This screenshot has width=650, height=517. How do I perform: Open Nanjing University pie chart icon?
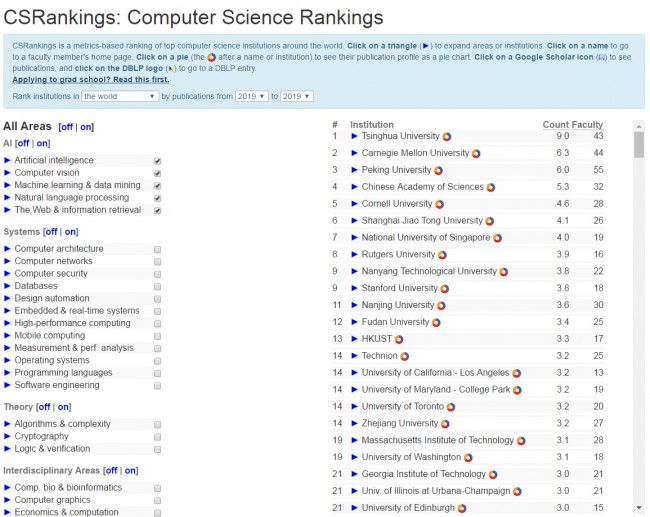[x=441, y=306]
